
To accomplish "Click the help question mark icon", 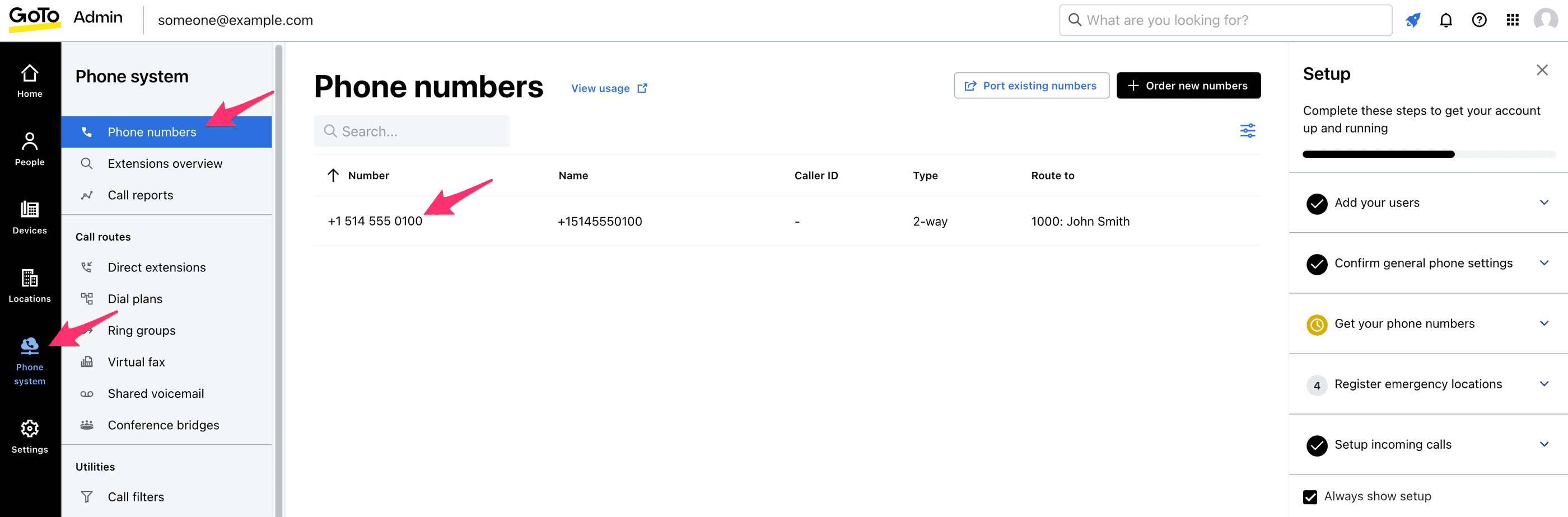I will (x=1479, y=20).
